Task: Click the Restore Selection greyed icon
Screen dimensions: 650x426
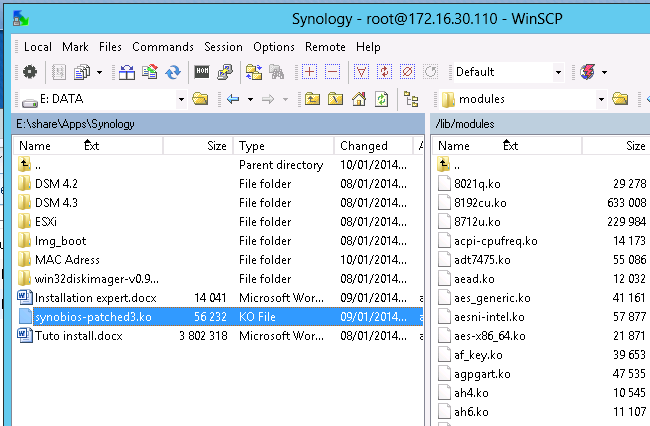Action: [431, 72]
